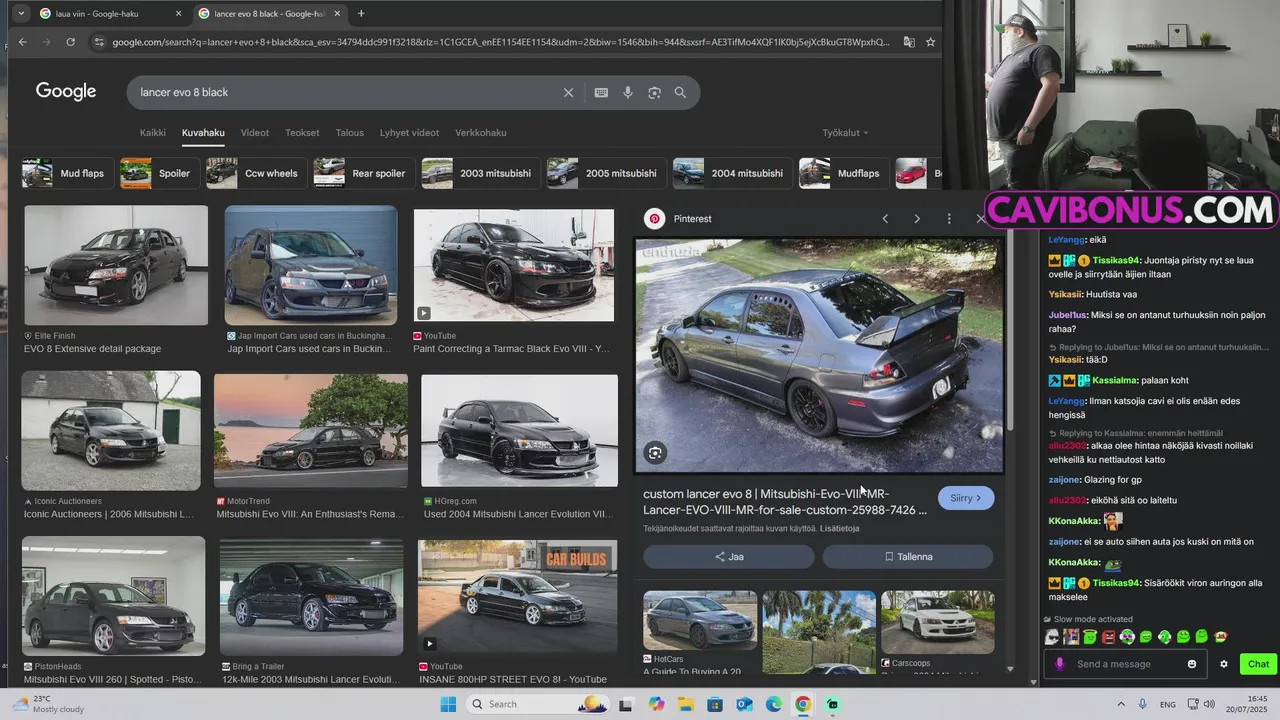The width and height of the screenshot is (1280, 720).
Task: Show previous image in preview panel
Action: click(x=885, y=218)
